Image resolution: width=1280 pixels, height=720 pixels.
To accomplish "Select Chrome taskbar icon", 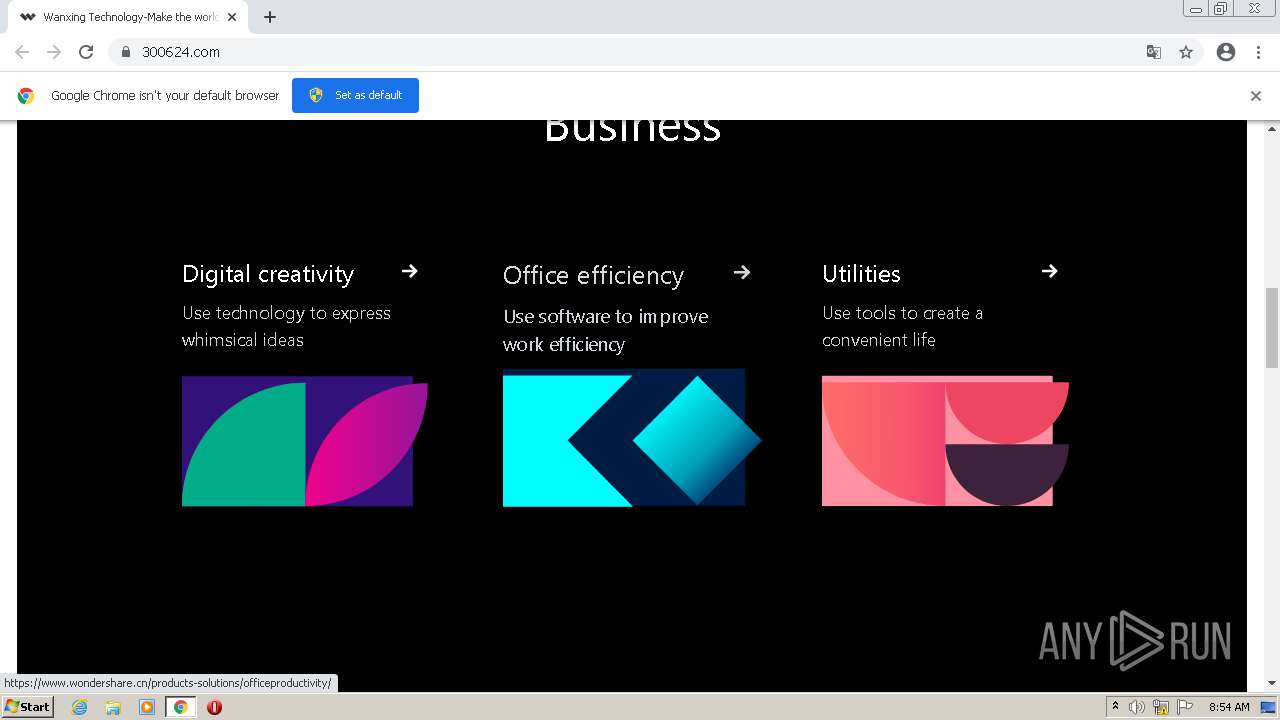I will tap(180, 707).
